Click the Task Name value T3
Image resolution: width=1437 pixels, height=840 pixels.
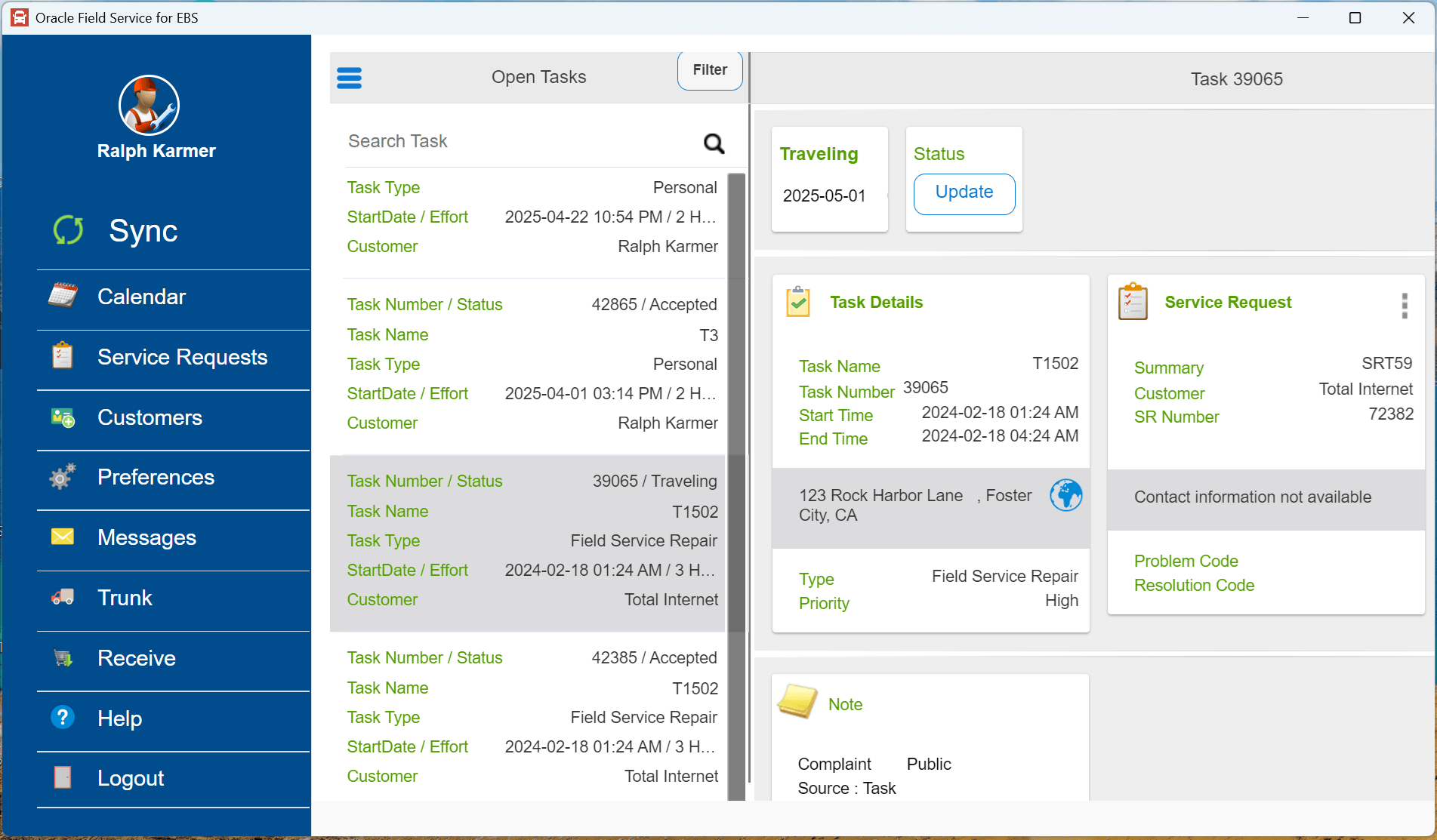pyautogui.click(x=708, y=335)
